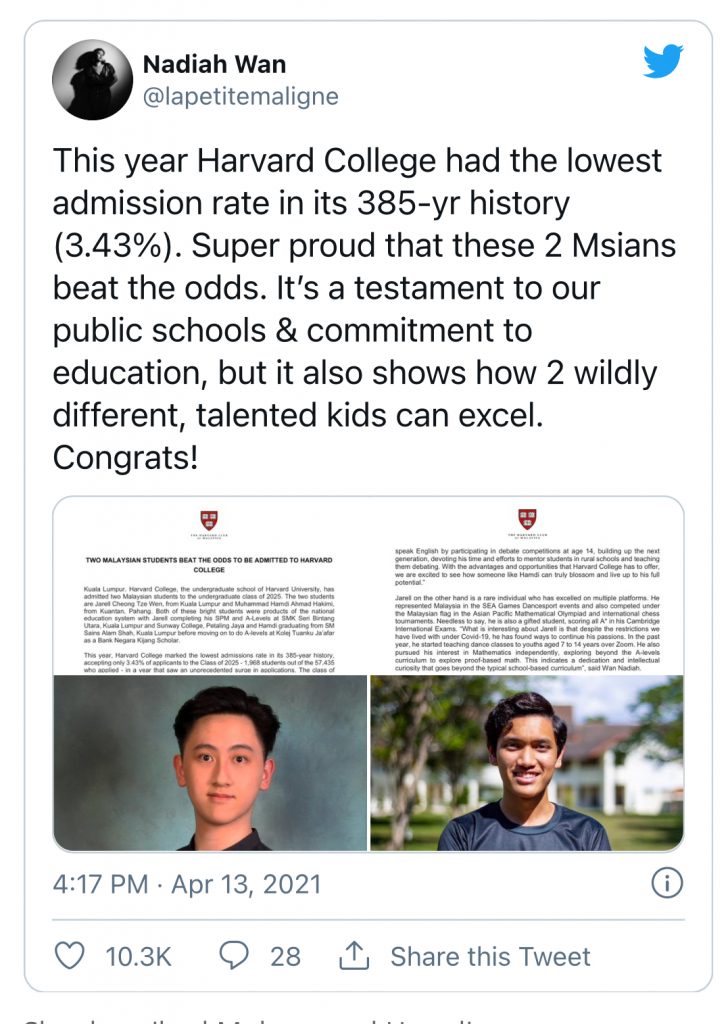
Task: Select the Share this Tweet link
Action: pyautogui.click(x=490, y=956)
